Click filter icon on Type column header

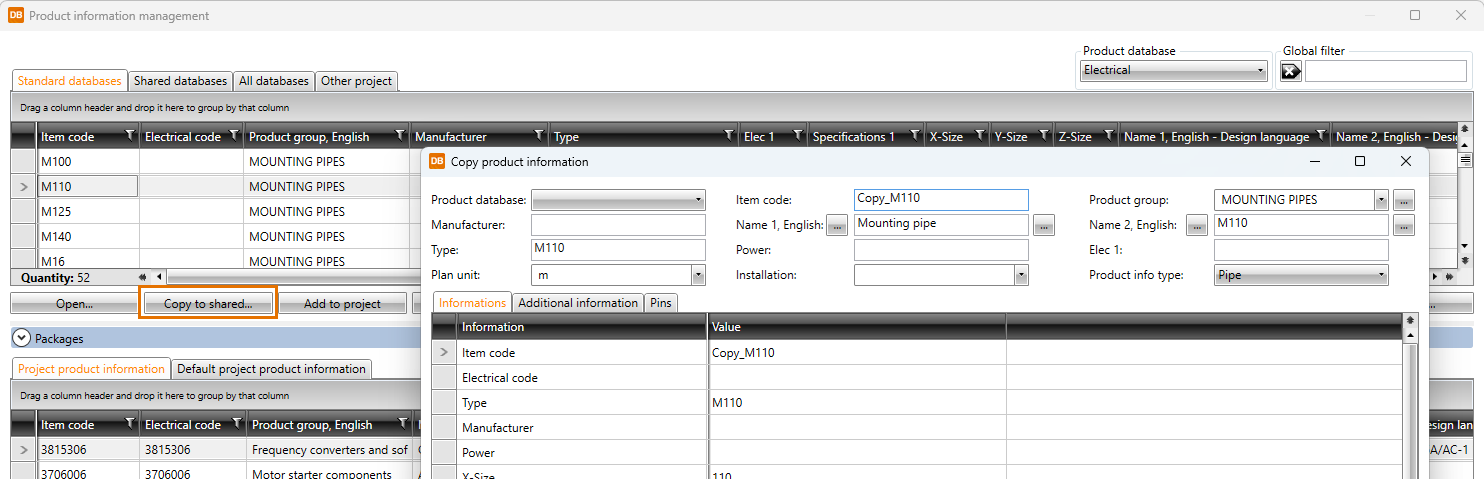pos(729,136)
